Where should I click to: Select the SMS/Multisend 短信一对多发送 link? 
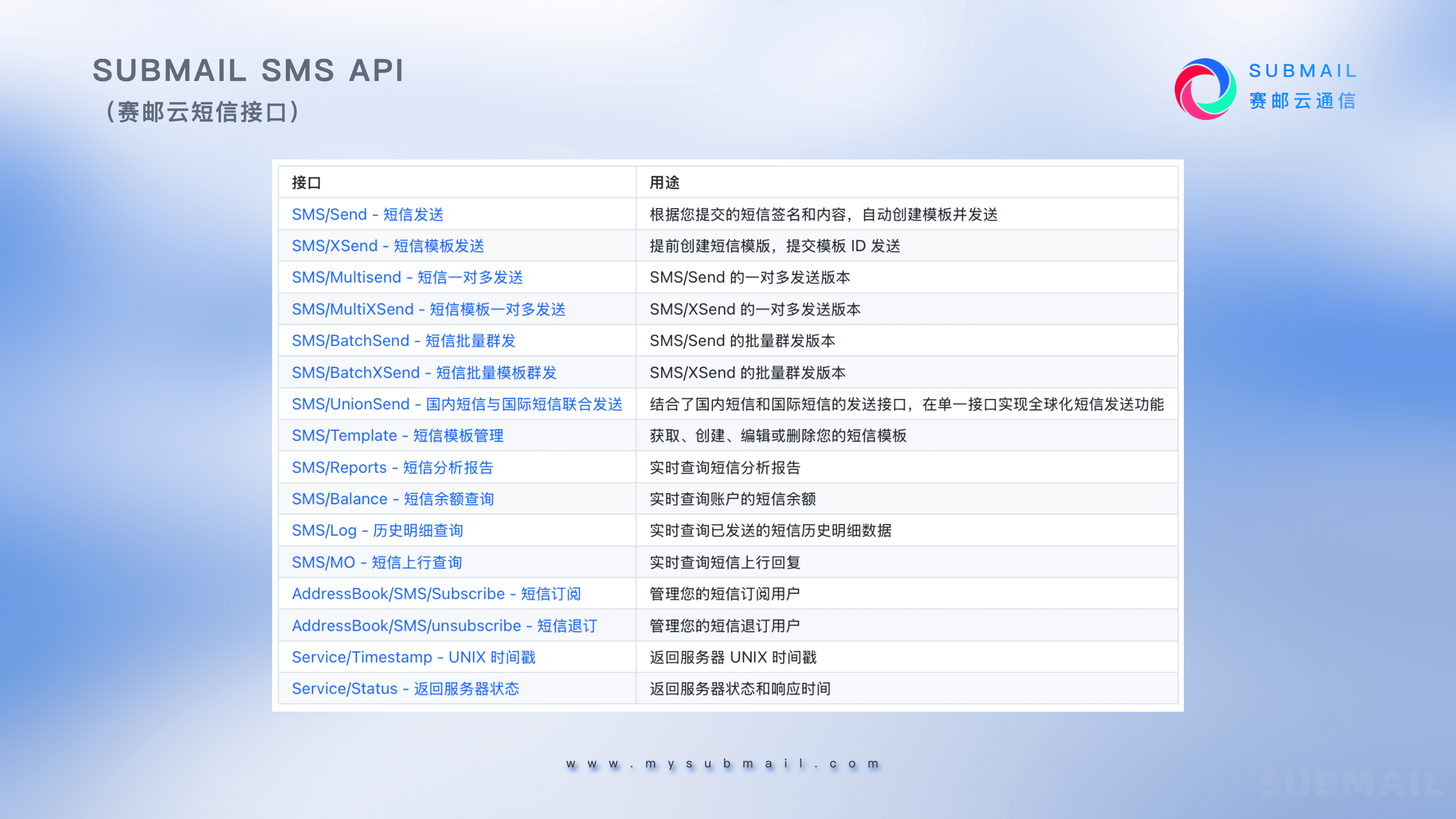[407, 277]
